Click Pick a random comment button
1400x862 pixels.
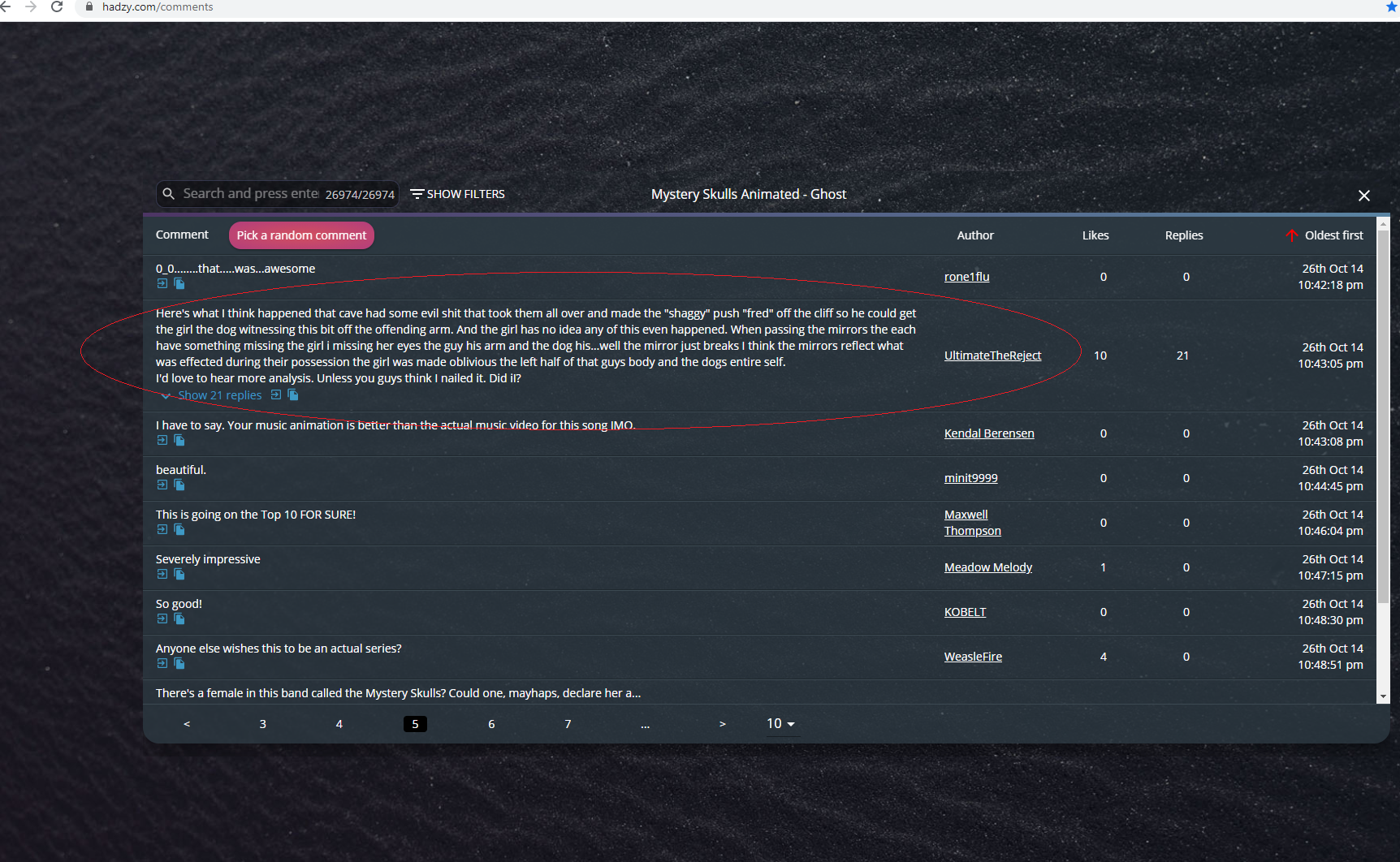[301, 235]
